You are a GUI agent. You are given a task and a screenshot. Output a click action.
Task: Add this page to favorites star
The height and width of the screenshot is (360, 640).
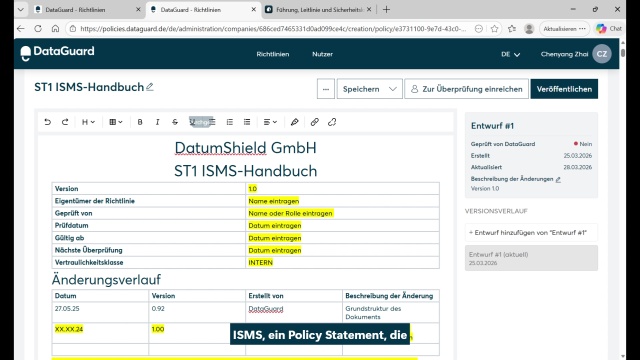tap(495, 29)
